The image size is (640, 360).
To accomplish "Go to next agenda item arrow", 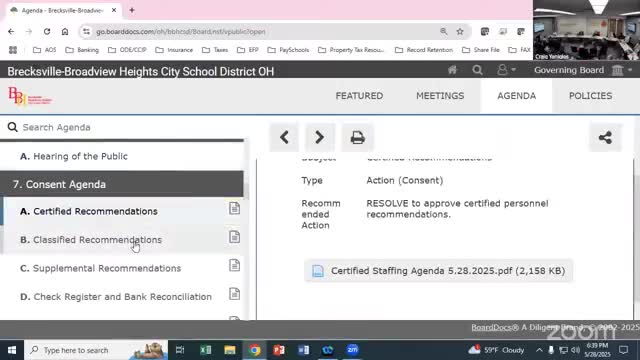I will [x=320, y=138].
